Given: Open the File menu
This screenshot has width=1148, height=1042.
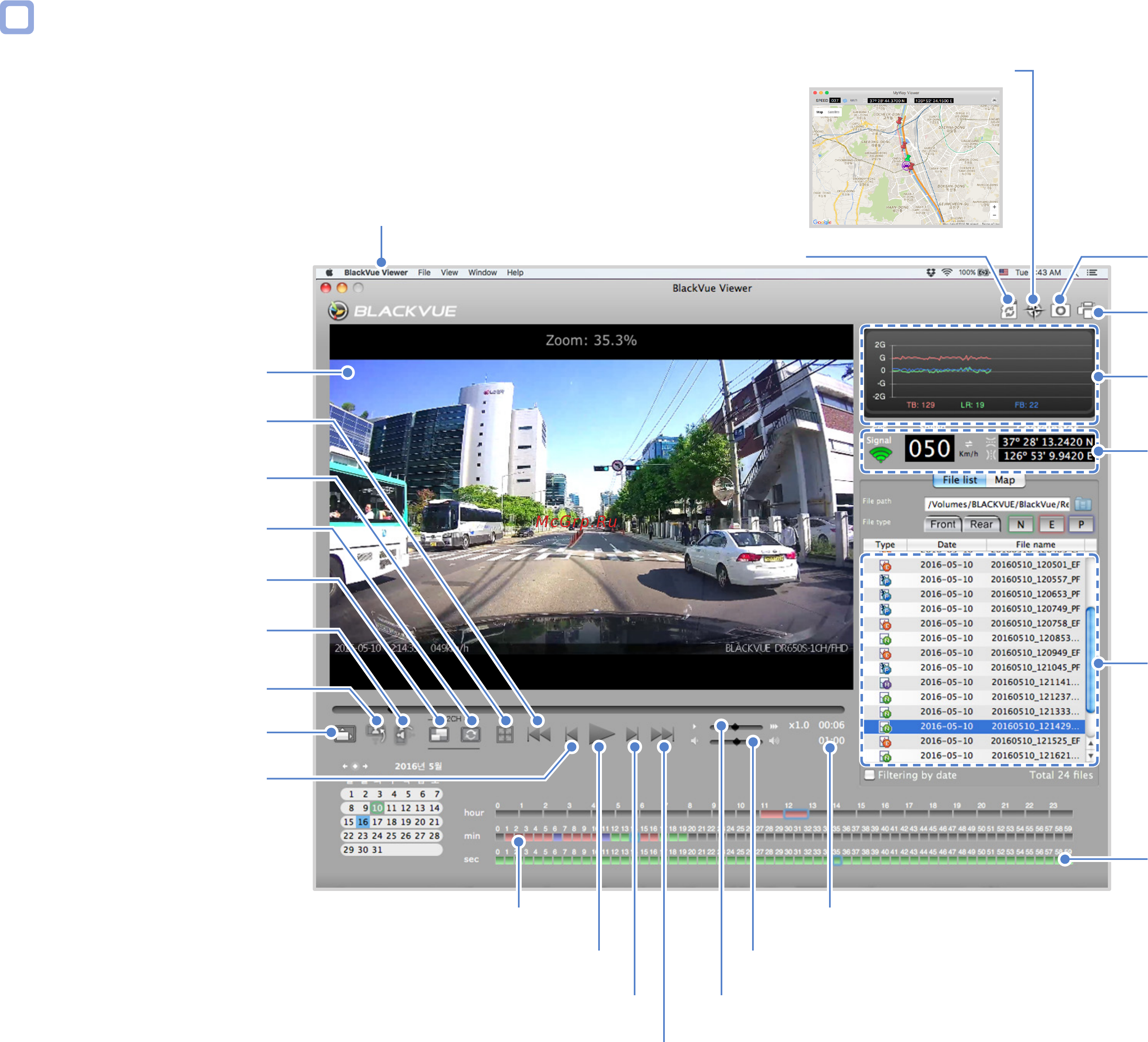Looking at the screenshot, I should [424, 272].
